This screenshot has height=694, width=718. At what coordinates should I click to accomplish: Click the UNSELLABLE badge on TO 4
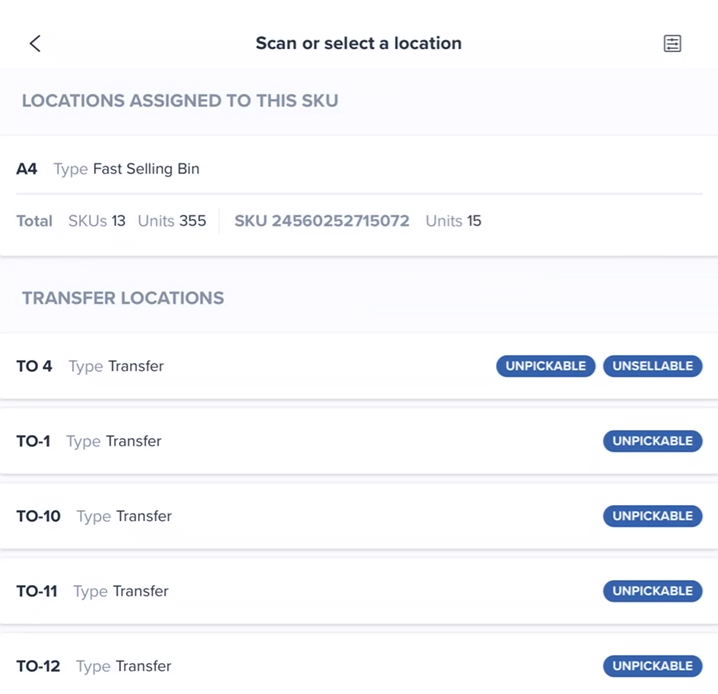tap(653, 366)
